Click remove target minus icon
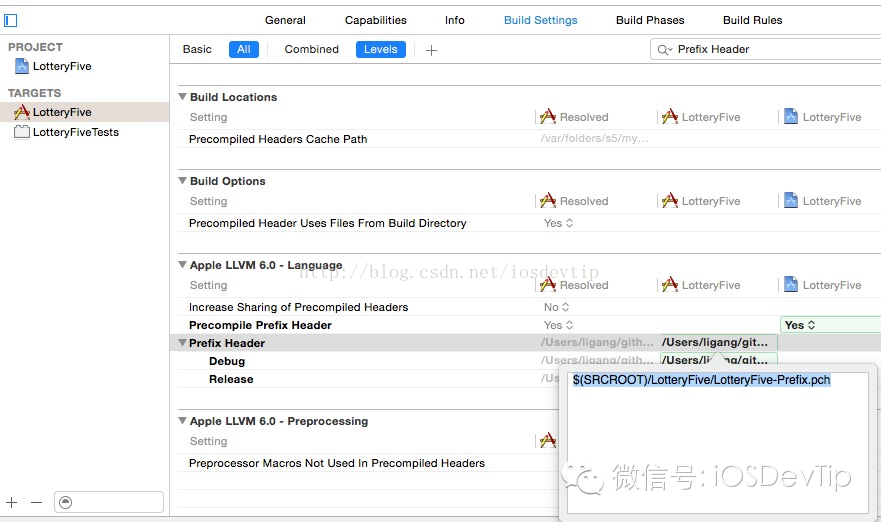This screenshot has height=522, width=881. (x=37, y=502)
